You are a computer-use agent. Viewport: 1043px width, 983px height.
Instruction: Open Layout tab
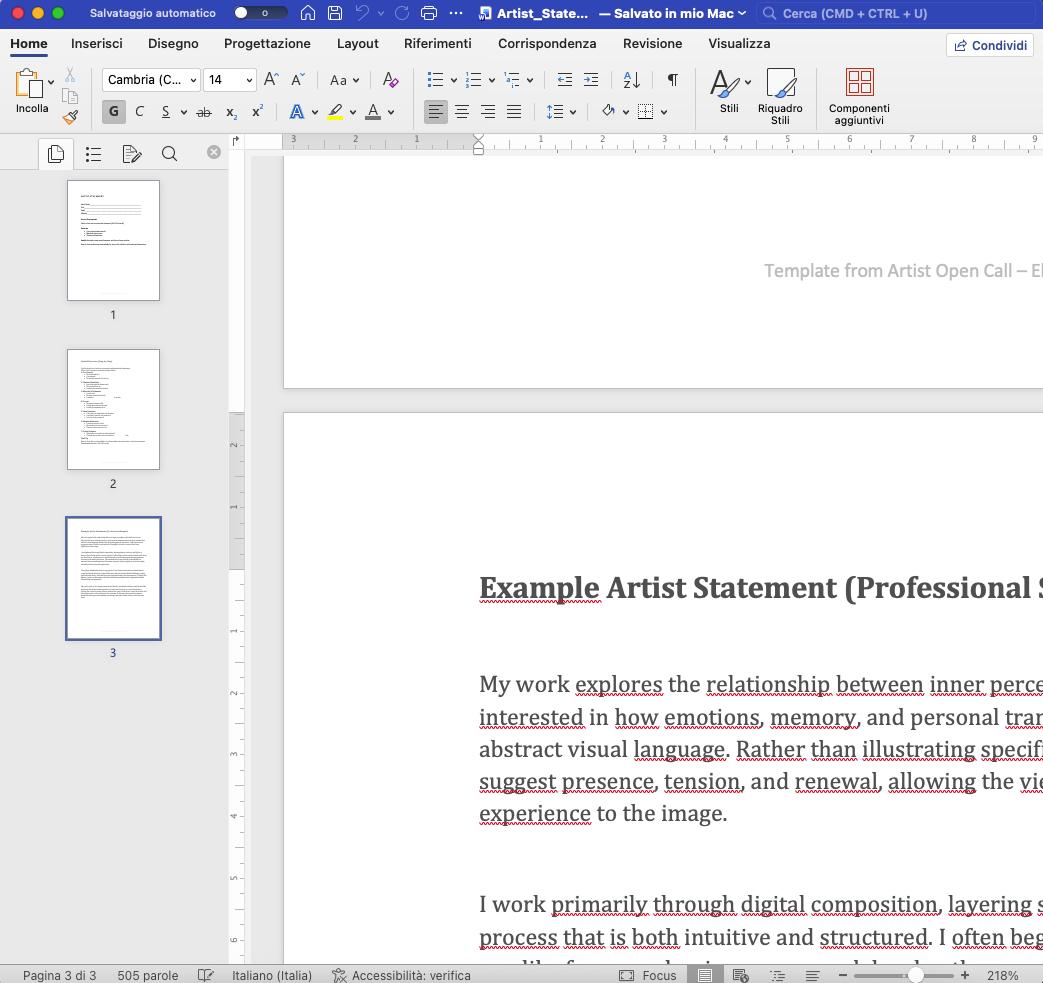(x=357, y=43)
